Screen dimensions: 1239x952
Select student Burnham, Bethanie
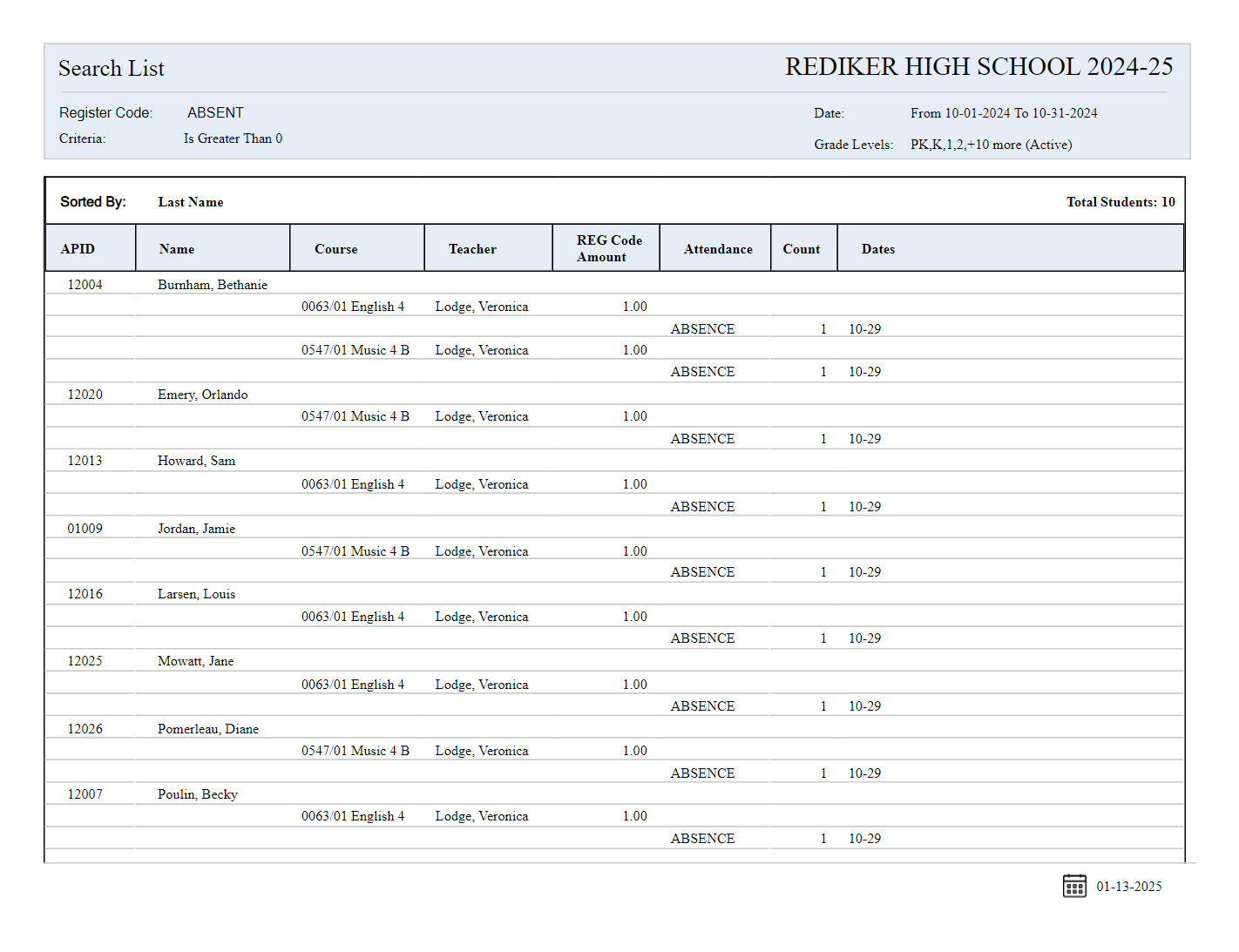pos(213,285)
